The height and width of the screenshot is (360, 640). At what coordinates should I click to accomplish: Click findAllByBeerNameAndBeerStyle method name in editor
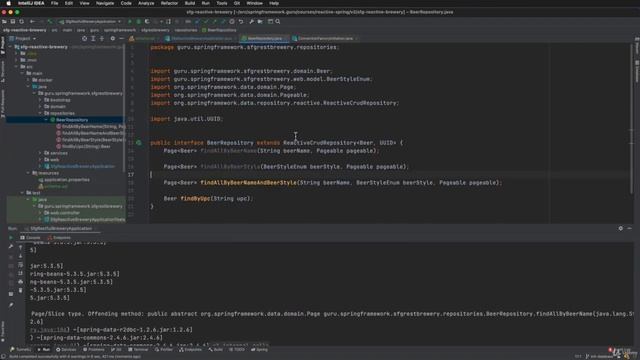pyautogui.click(x=248, y=182)
